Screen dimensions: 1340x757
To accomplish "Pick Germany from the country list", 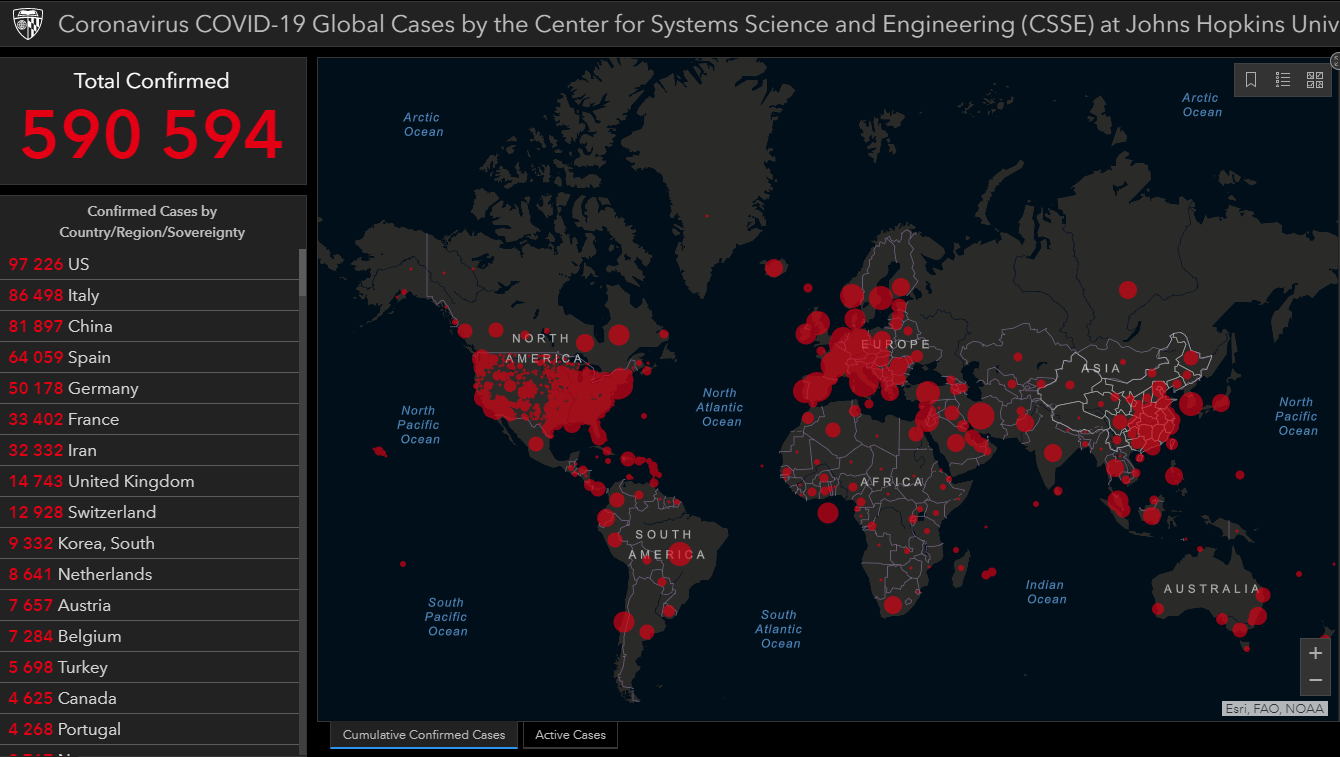I will pos(150,388).
